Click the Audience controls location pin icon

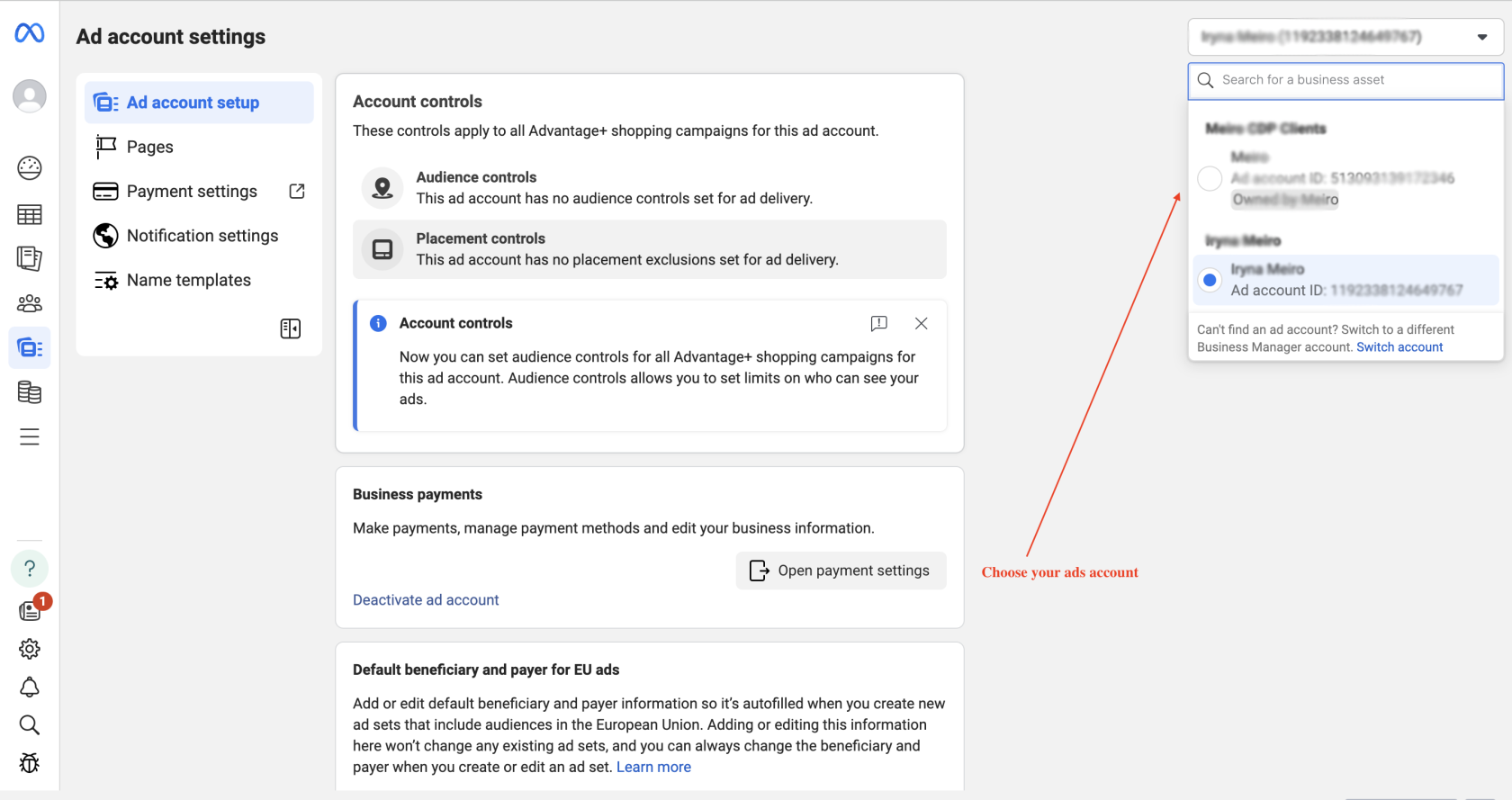click(382, 187)
